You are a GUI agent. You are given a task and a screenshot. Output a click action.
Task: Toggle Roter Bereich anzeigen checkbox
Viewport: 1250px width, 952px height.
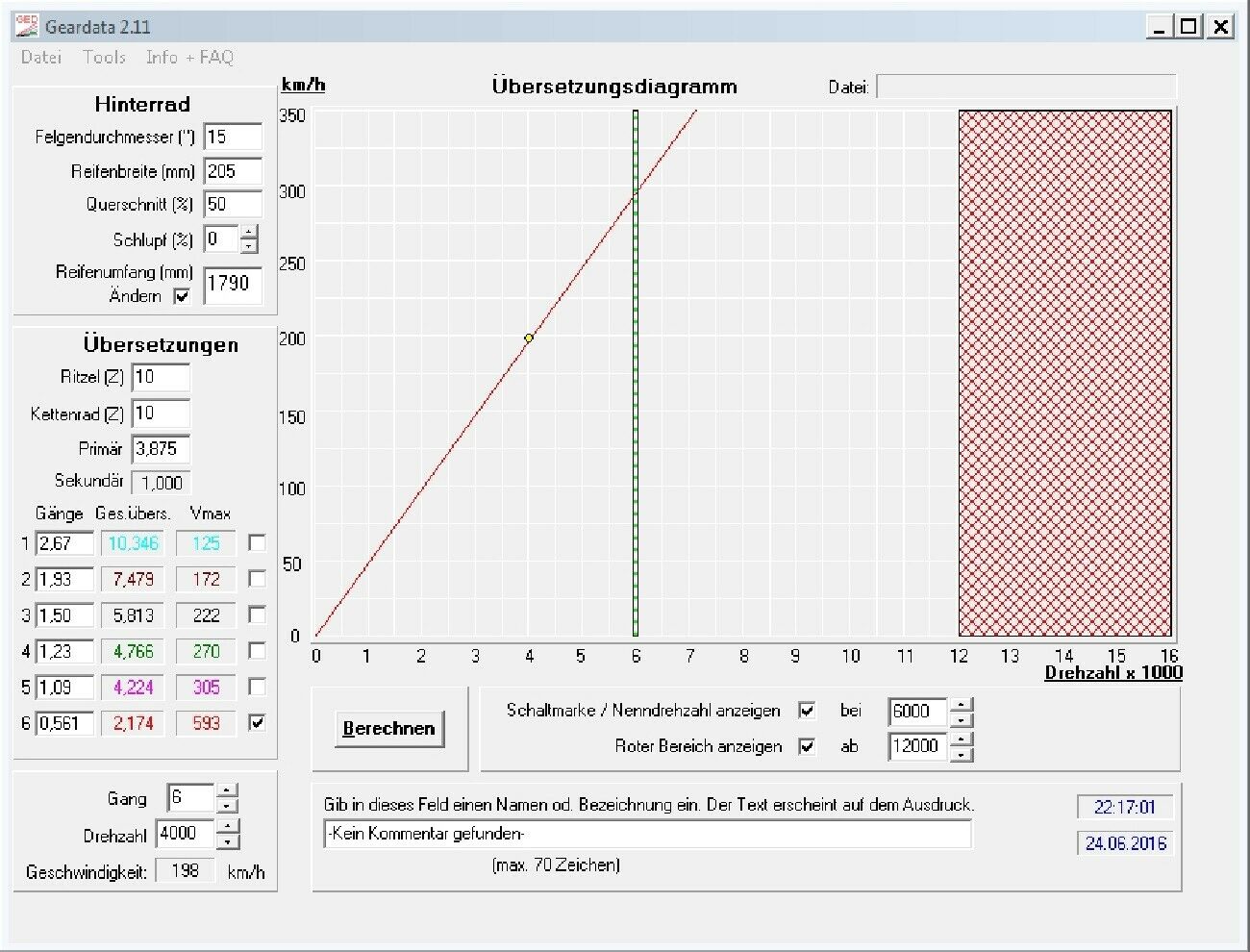click(808, 746)
